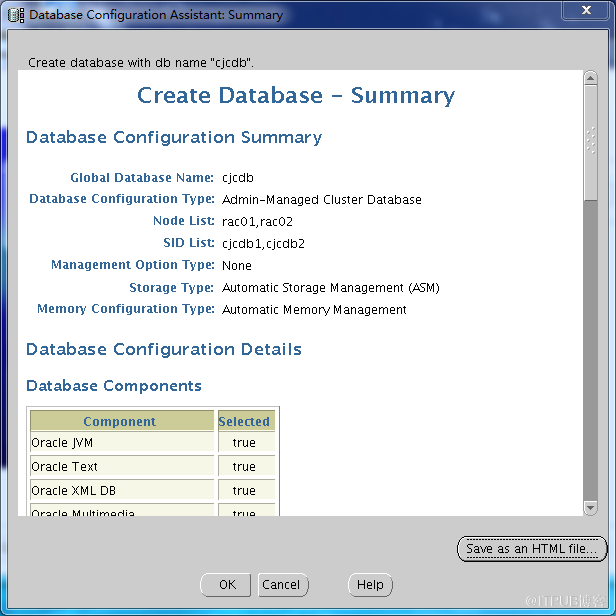The image size is (616, 616).
Task: Click the Node List value rac01,rac02
Action: [x=257, y=222]
